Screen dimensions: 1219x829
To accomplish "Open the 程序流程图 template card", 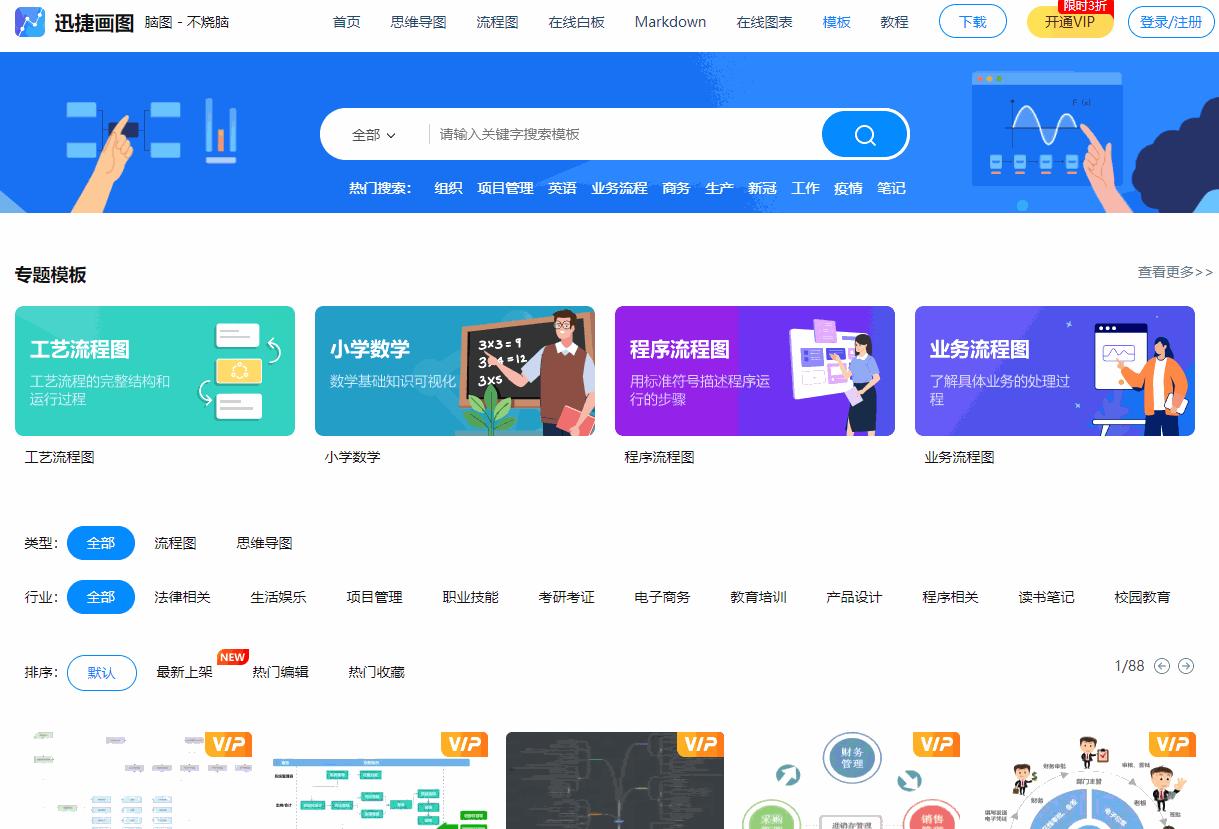I will click(x=755, y=371).
